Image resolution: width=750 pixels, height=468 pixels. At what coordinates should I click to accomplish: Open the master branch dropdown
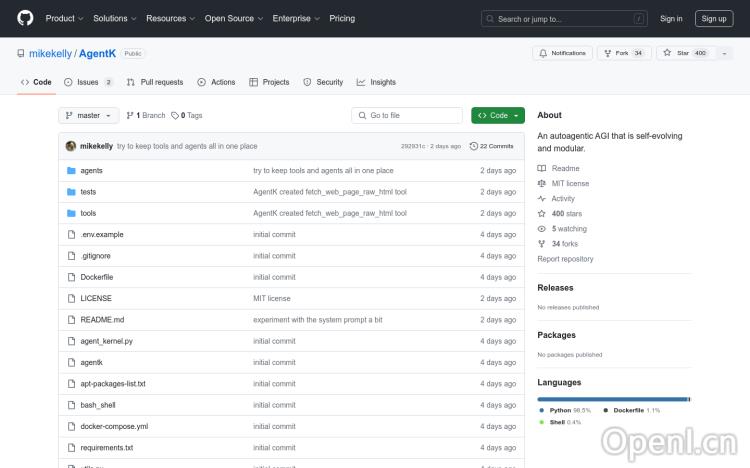pyautogui.click(x=89, y=115)
